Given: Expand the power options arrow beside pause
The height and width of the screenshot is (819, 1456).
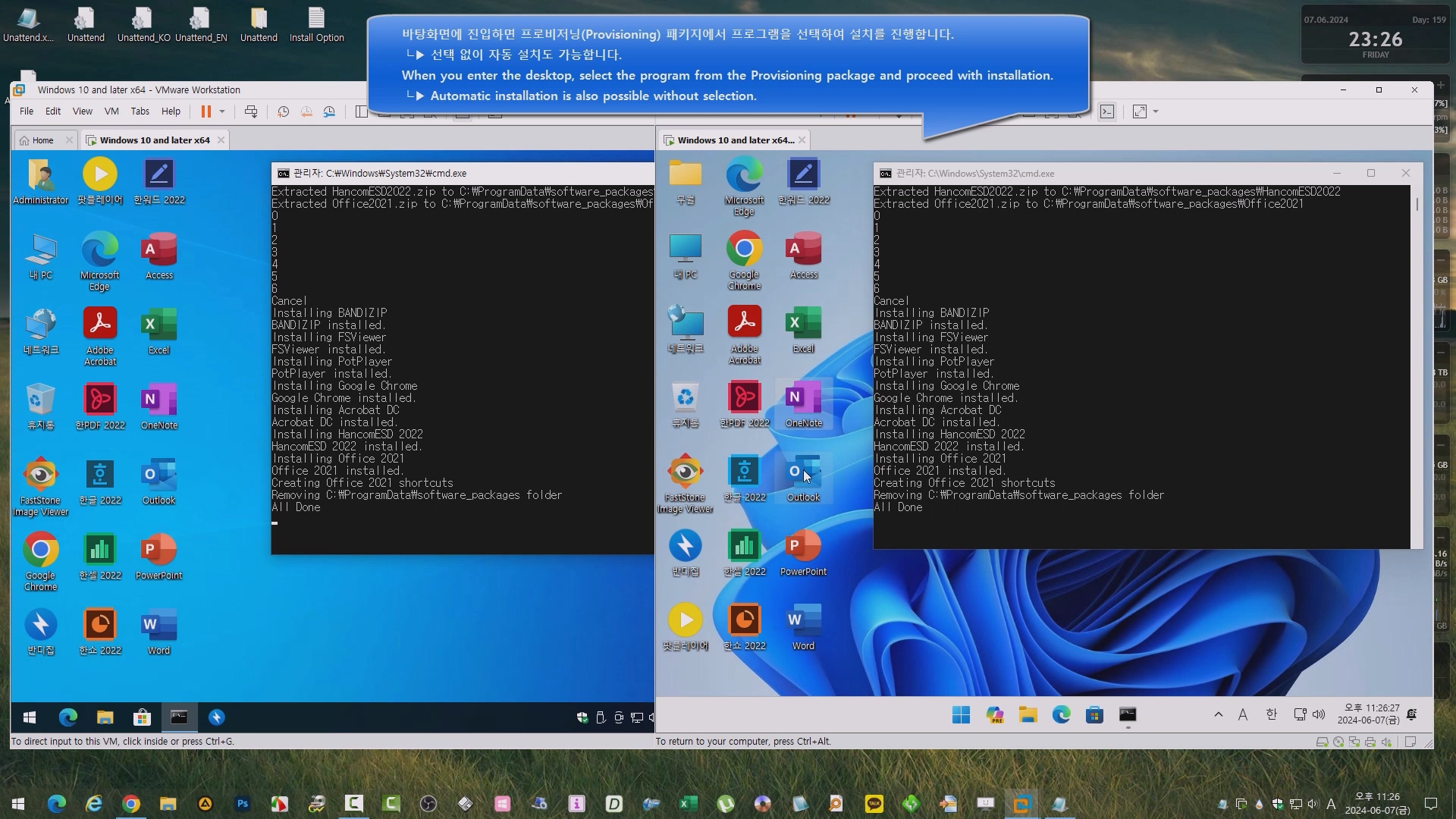Looking at the screenshot, I should point(222,111).
